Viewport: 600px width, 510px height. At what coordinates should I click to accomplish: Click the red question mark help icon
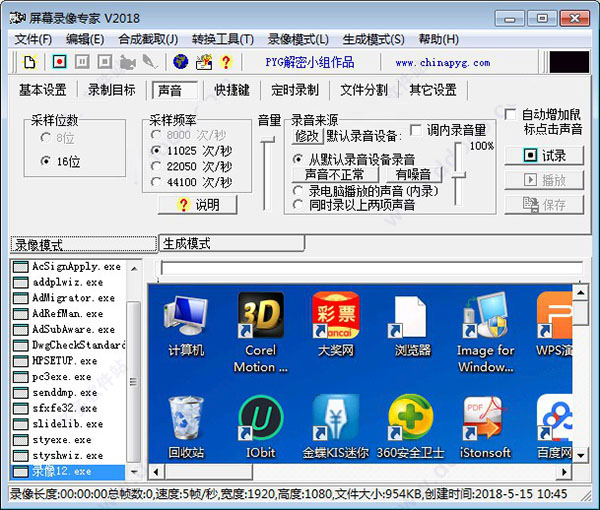pos(226,62)
